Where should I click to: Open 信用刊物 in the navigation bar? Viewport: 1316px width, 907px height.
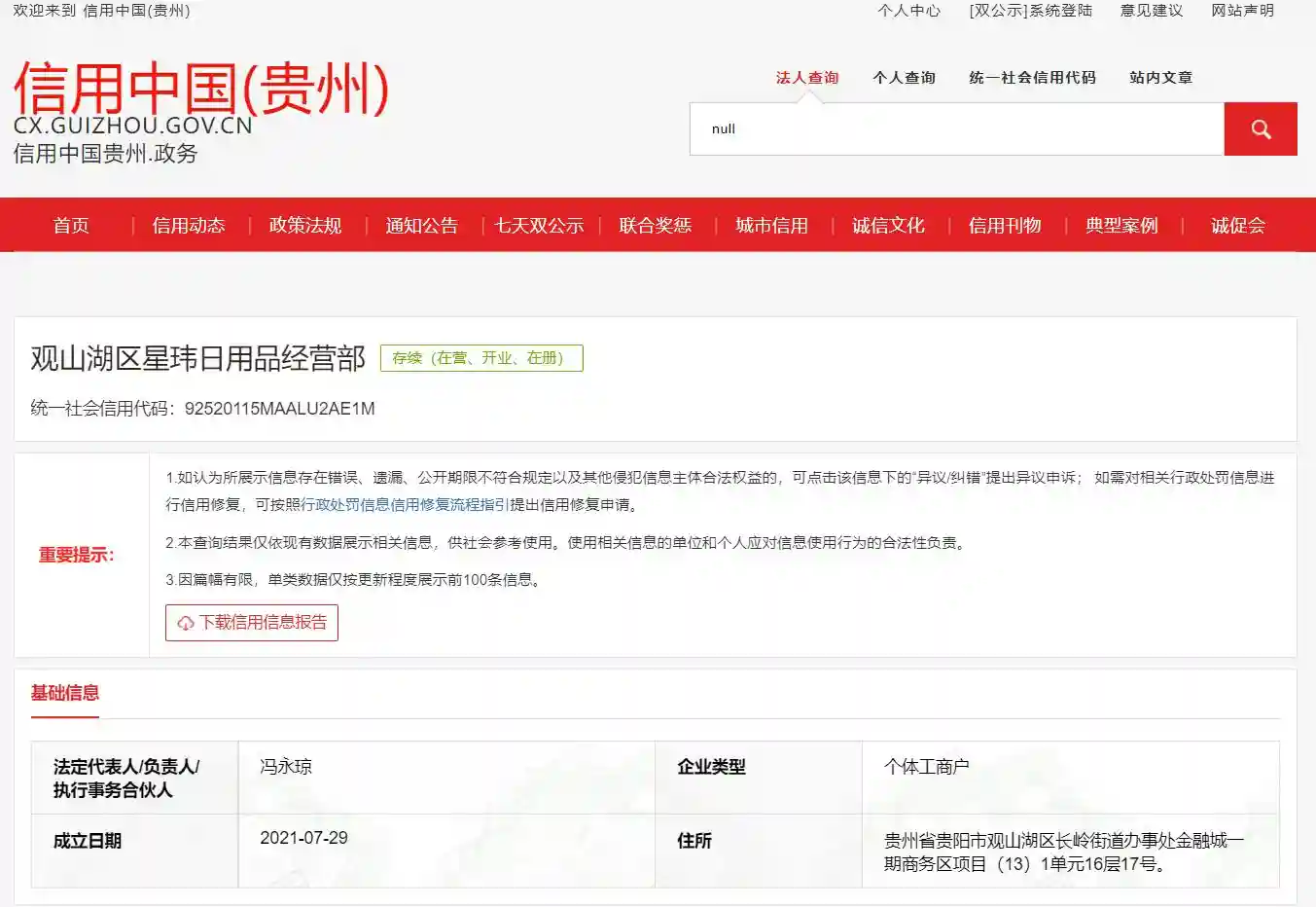1005,226
